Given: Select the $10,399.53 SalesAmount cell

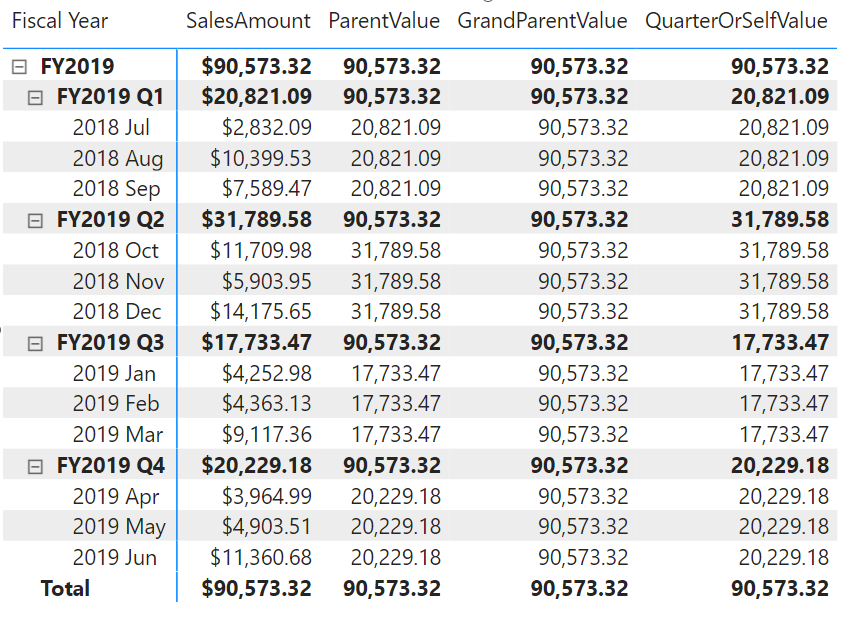Looking at the screenshot, I should [260, 158].
